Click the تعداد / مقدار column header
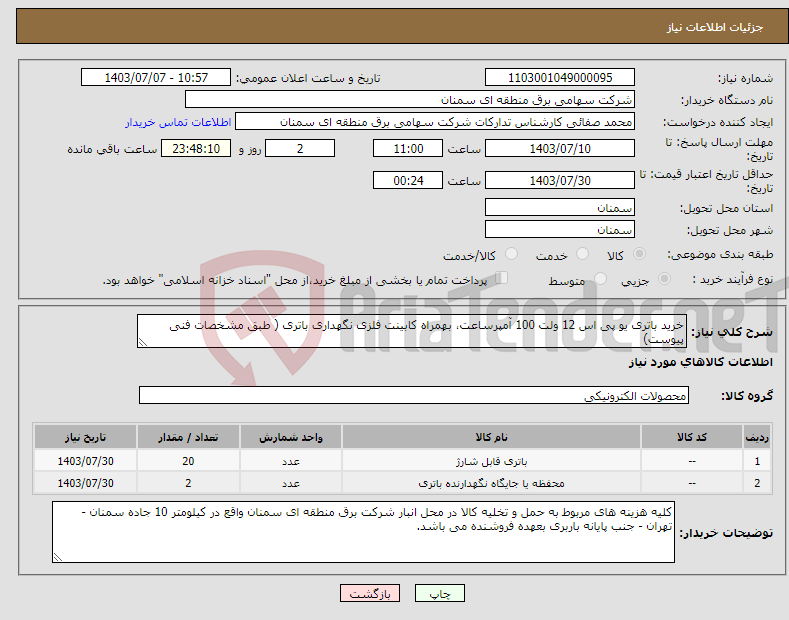The image size is (789, 620). [x=188, y=437]
